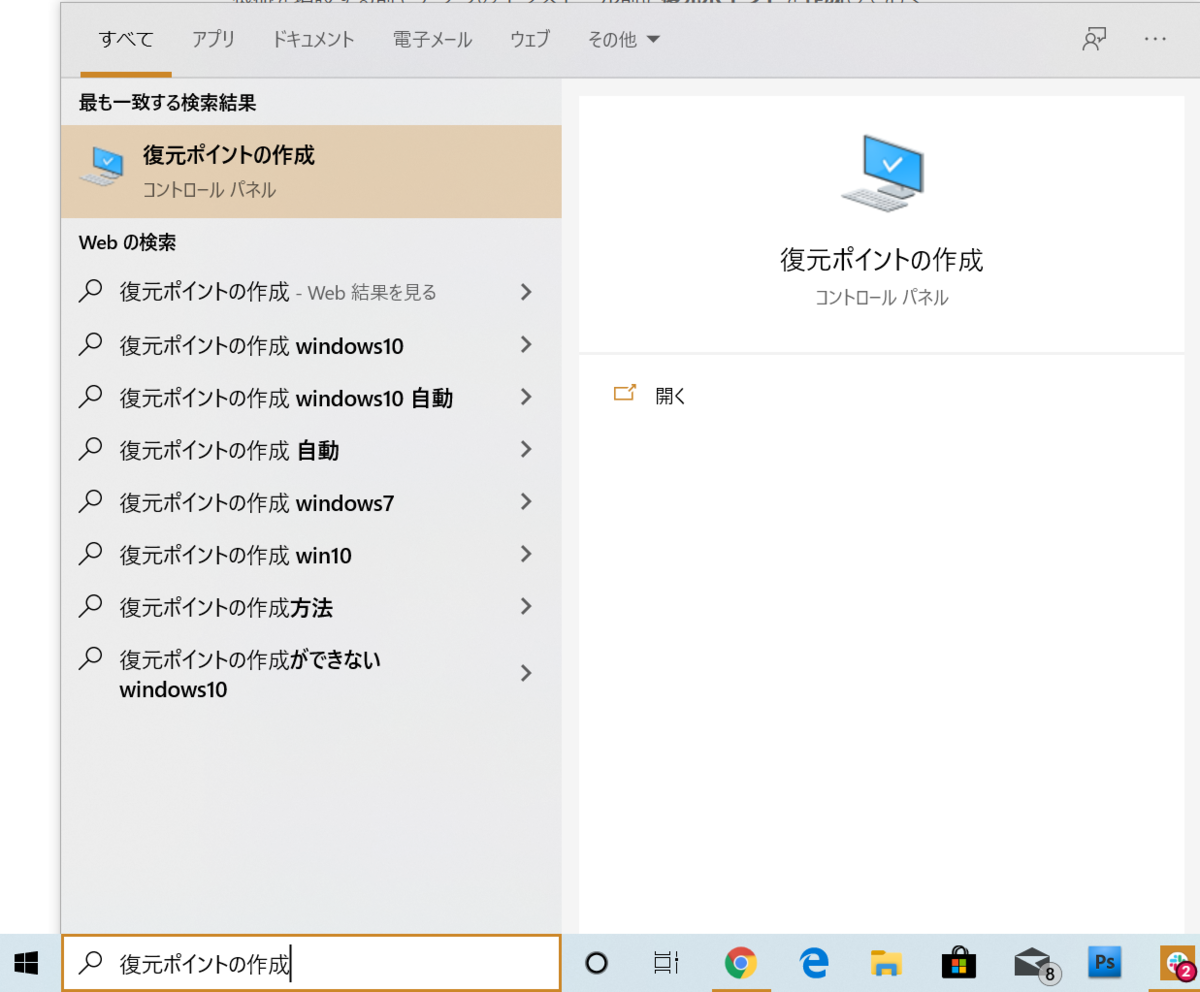Select suggestion 復元ポイントの作成 win10
Image resolution: width=1200 pixels, height=992 pixels.
(311, 554)
